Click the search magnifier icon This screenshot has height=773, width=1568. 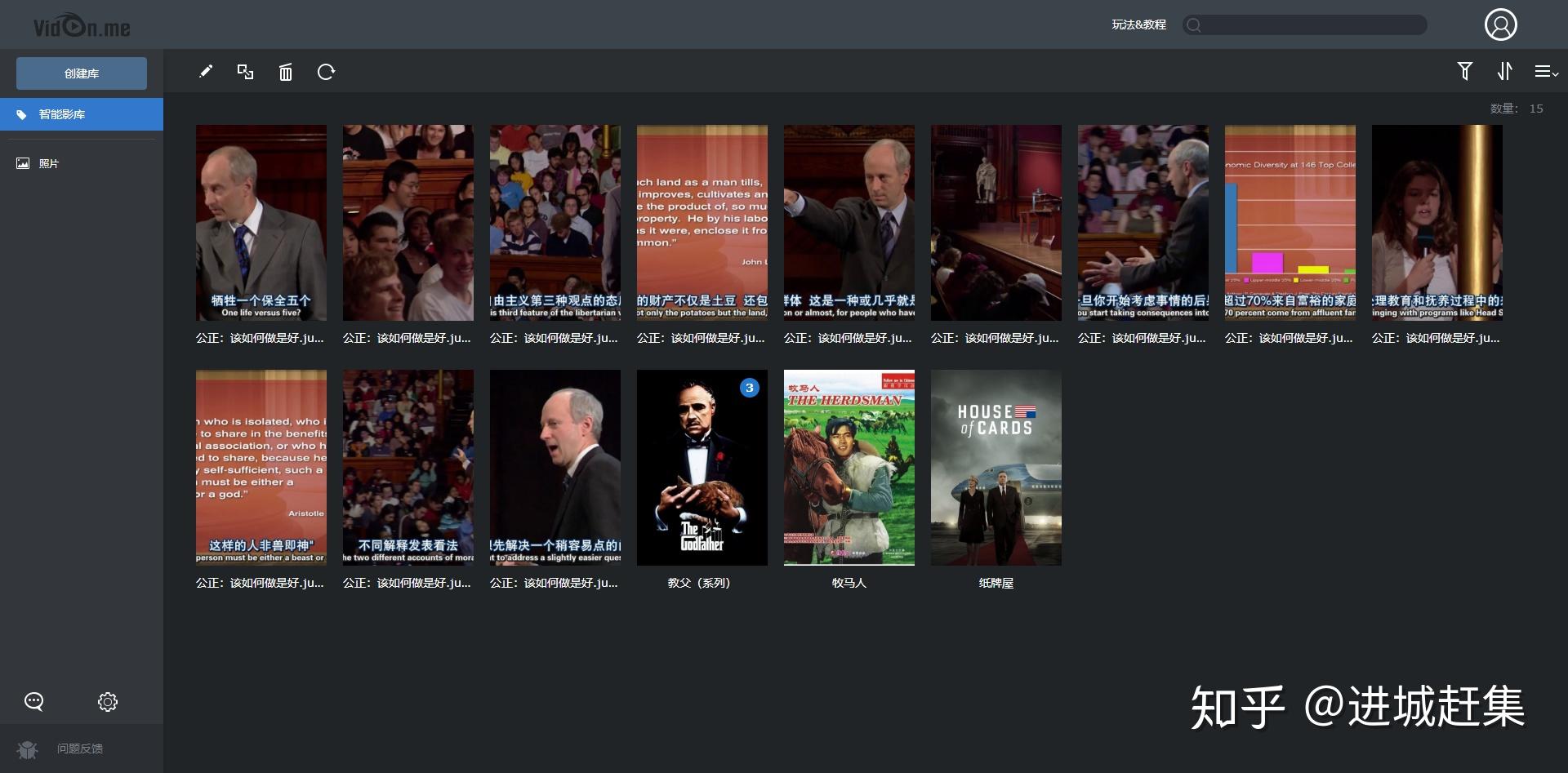pyautogui.click(x=1194, y=25)
